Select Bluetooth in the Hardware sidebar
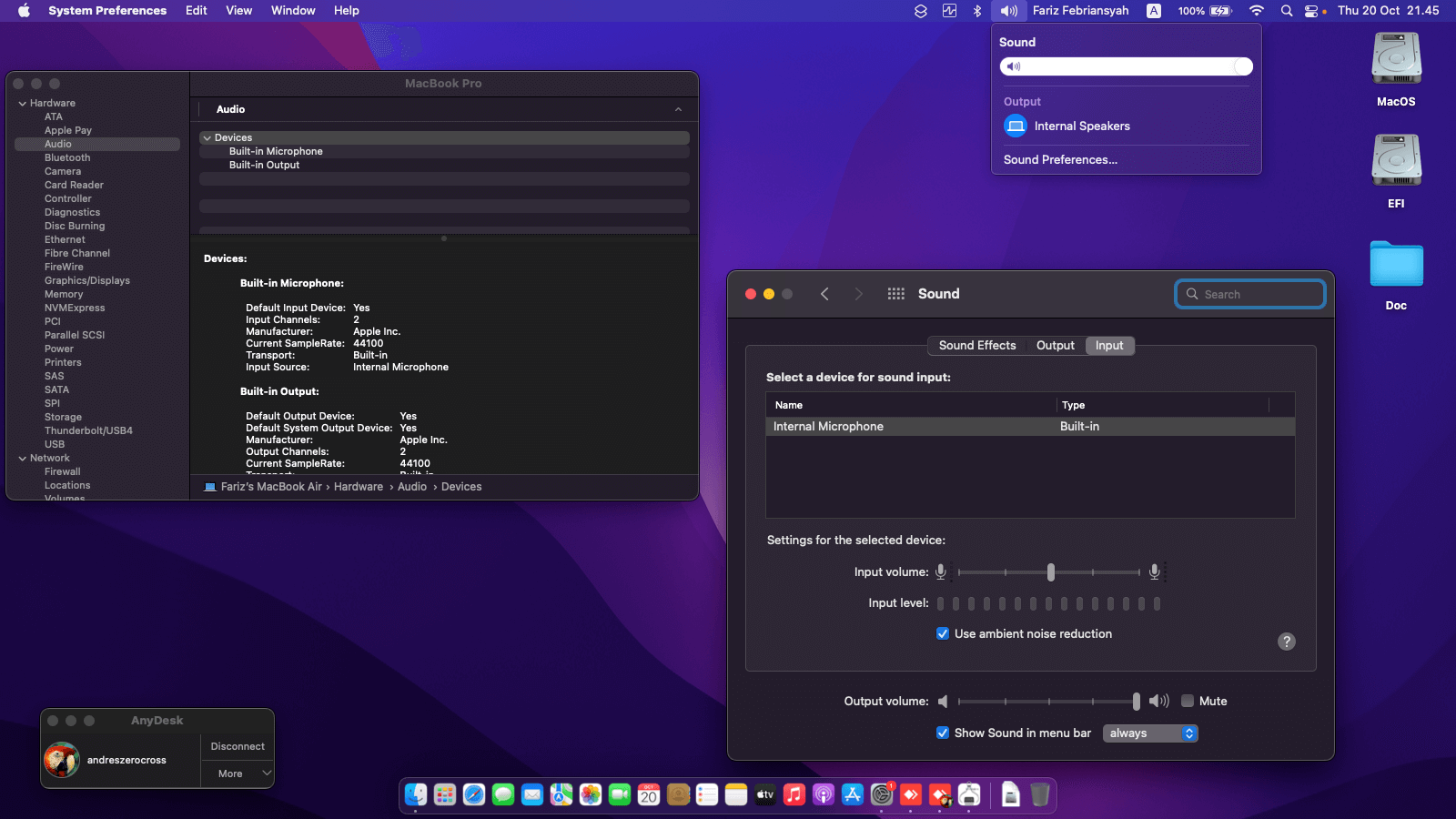1456x819 pixels. click(x=97, y=158)
